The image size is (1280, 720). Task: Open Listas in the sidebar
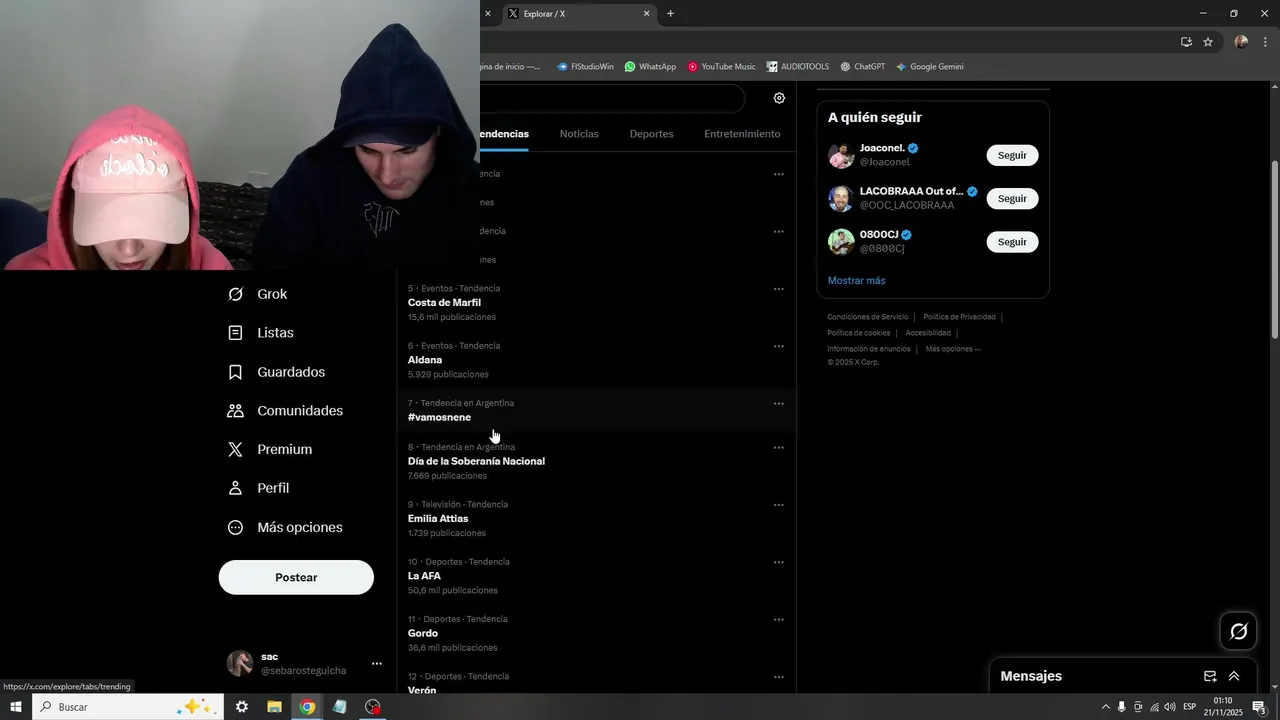pos(261,333)
